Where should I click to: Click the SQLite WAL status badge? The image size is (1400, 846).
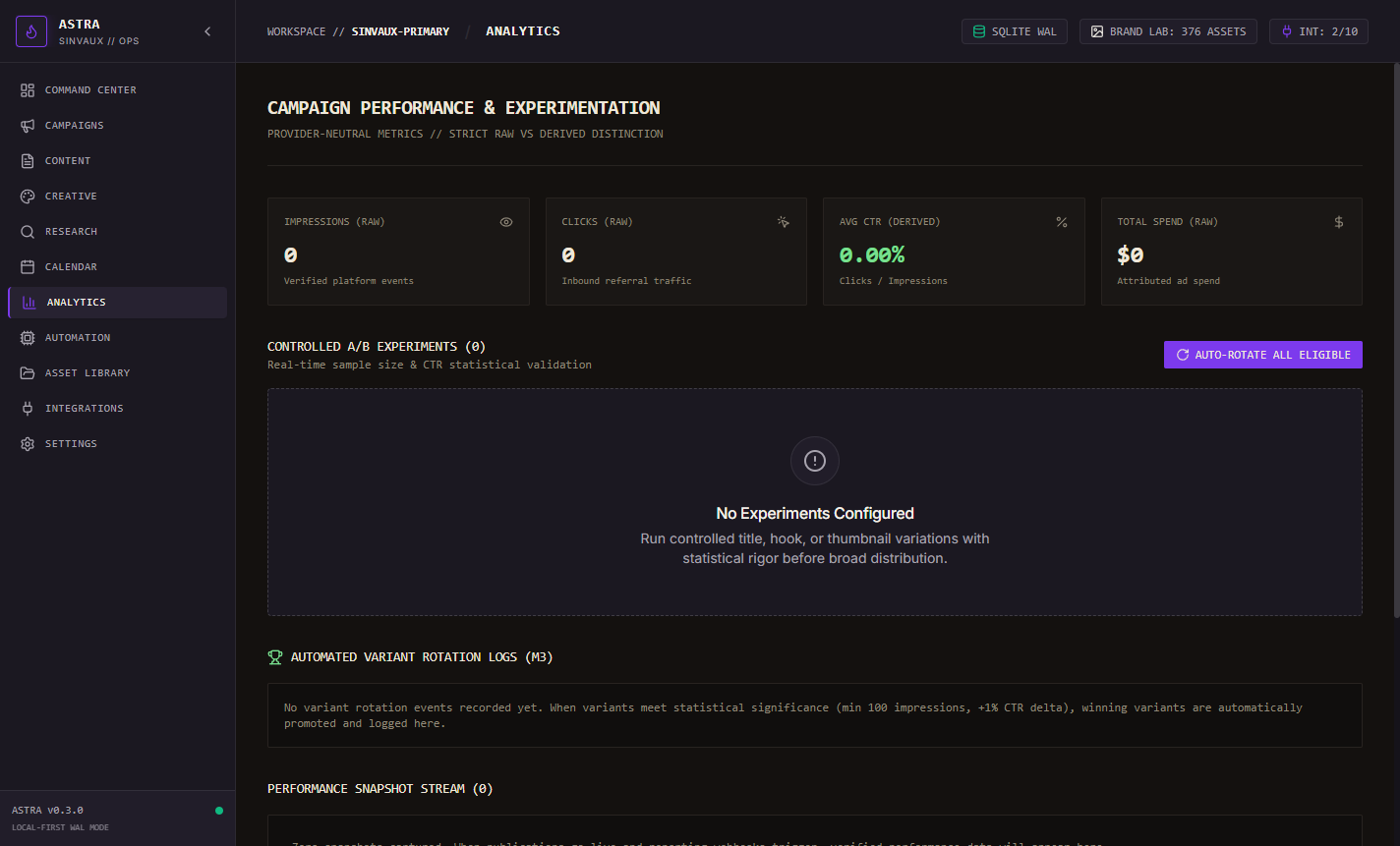pos(1015,31)
